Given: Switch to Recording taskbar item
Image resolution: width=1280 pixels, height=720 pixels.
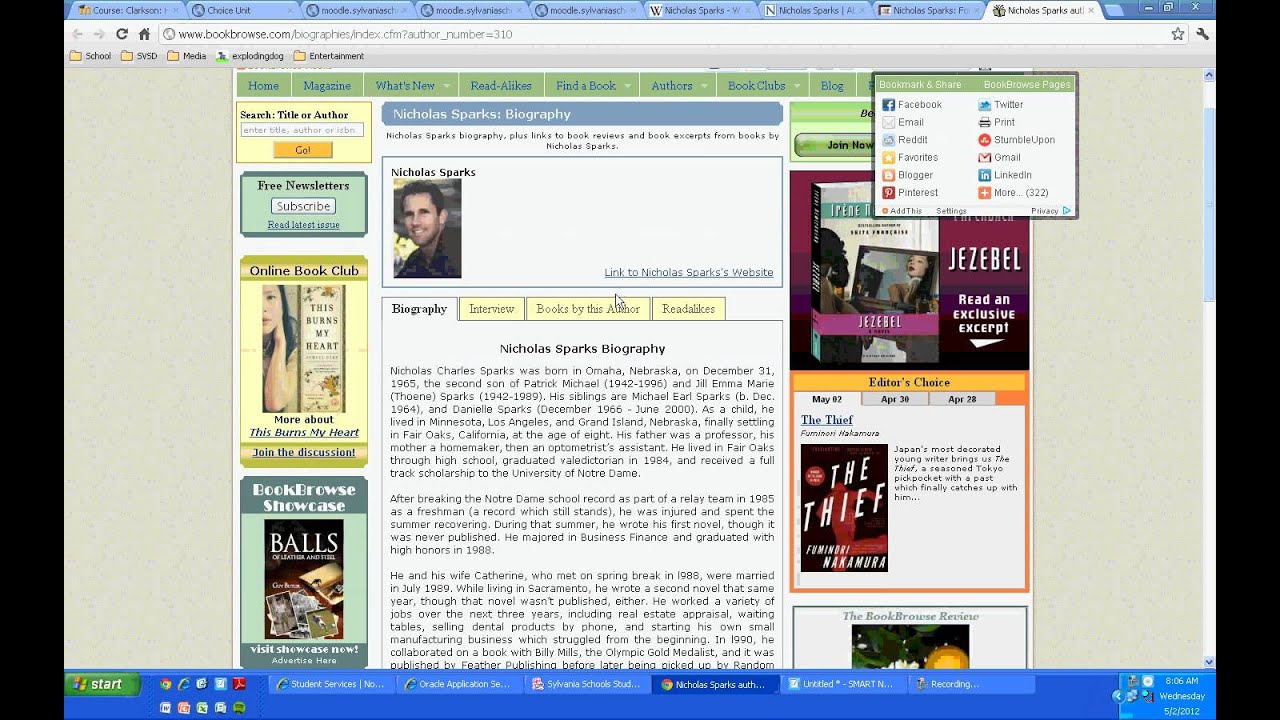Looking at the screenshot, I should 972,684.
